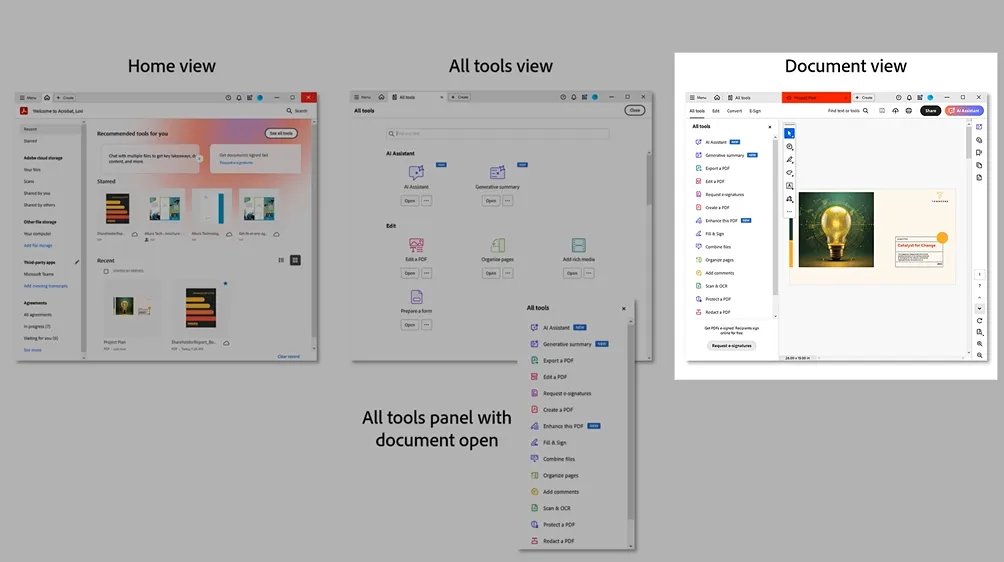The image size is (1004, 562).
Task: Rotate page using the rotate icon in right rail
Action: [979, 321]
